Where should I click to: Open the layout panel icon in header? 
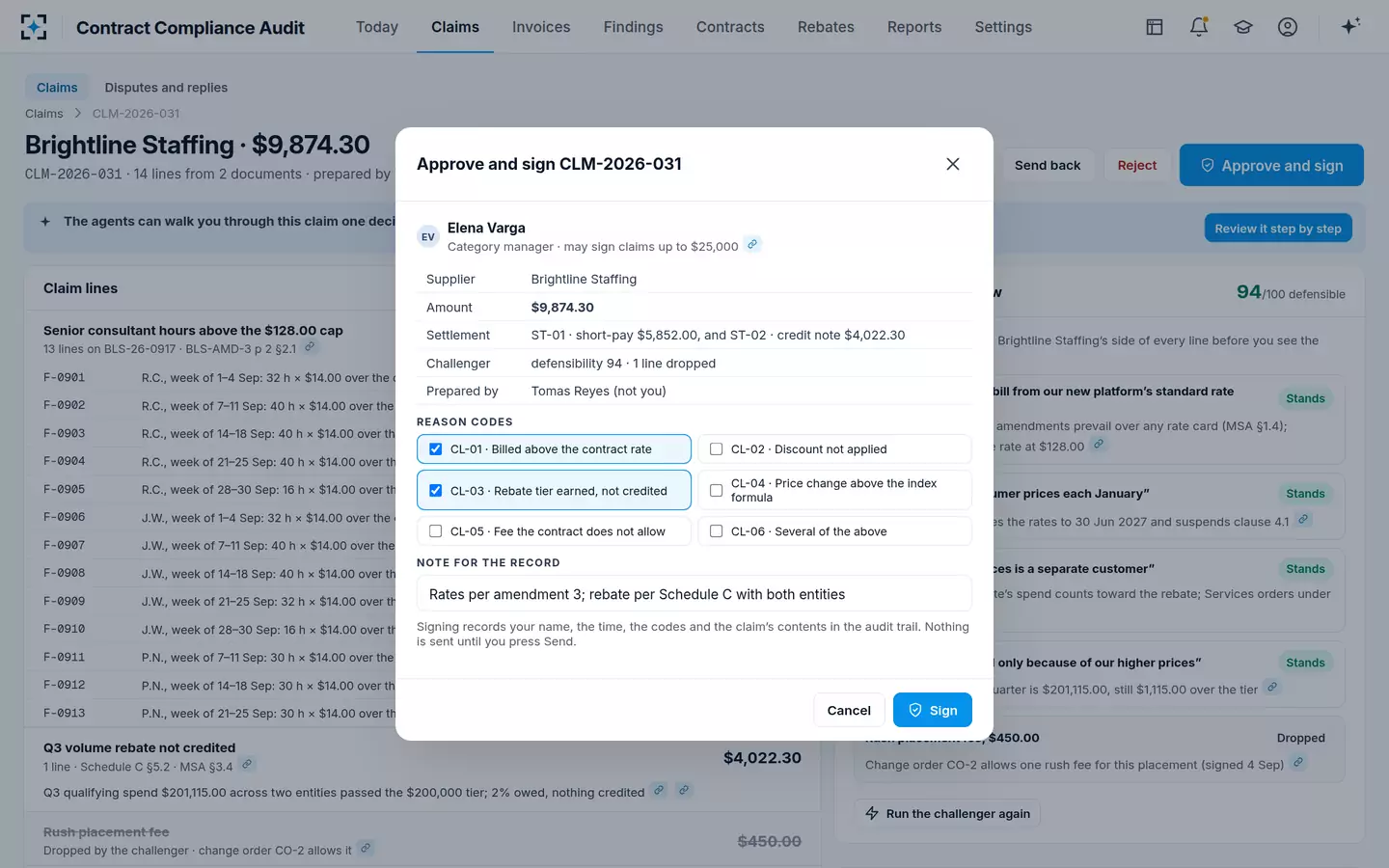[x=1155, y=27]
